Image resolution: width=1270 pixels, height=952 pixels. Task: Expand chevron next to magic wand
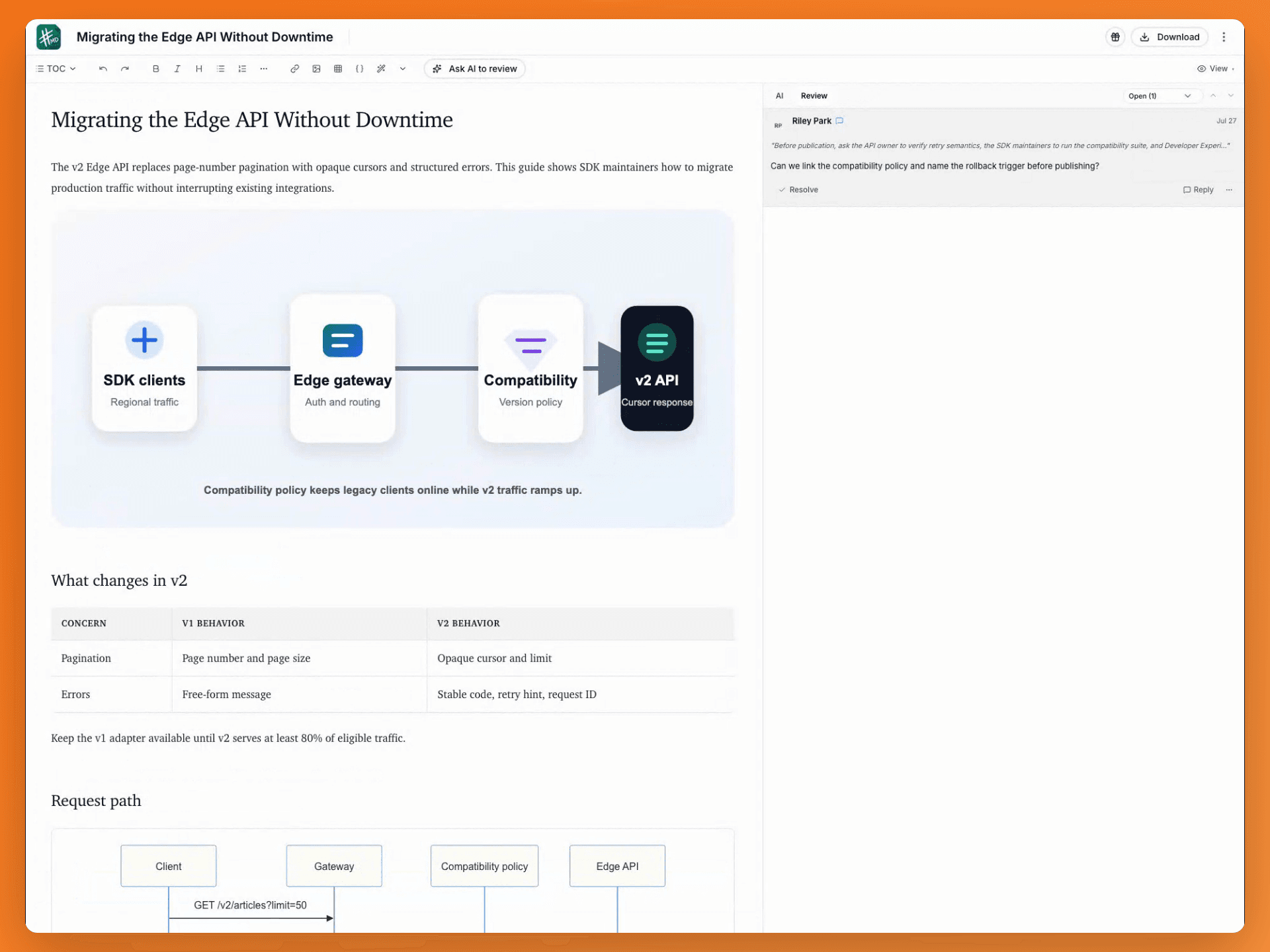[403, 69]
